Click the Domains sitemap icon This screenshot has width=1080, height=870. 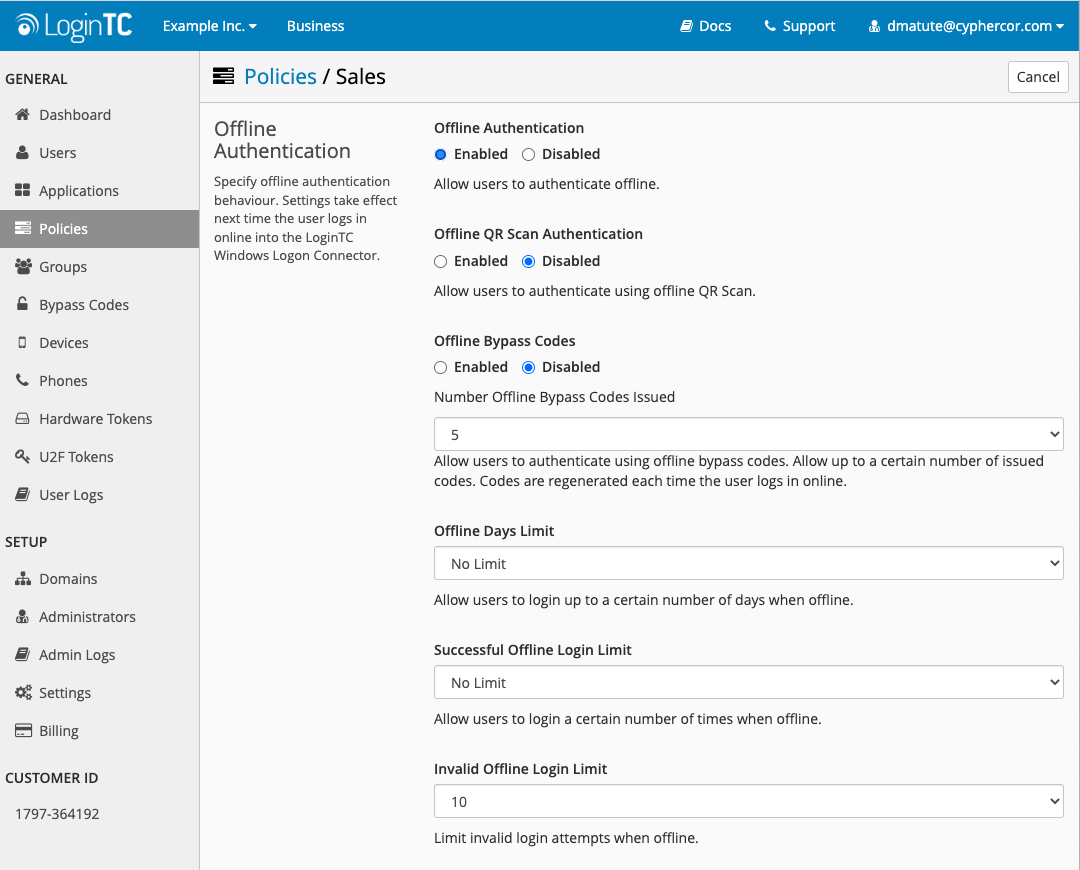click(22, 579)
